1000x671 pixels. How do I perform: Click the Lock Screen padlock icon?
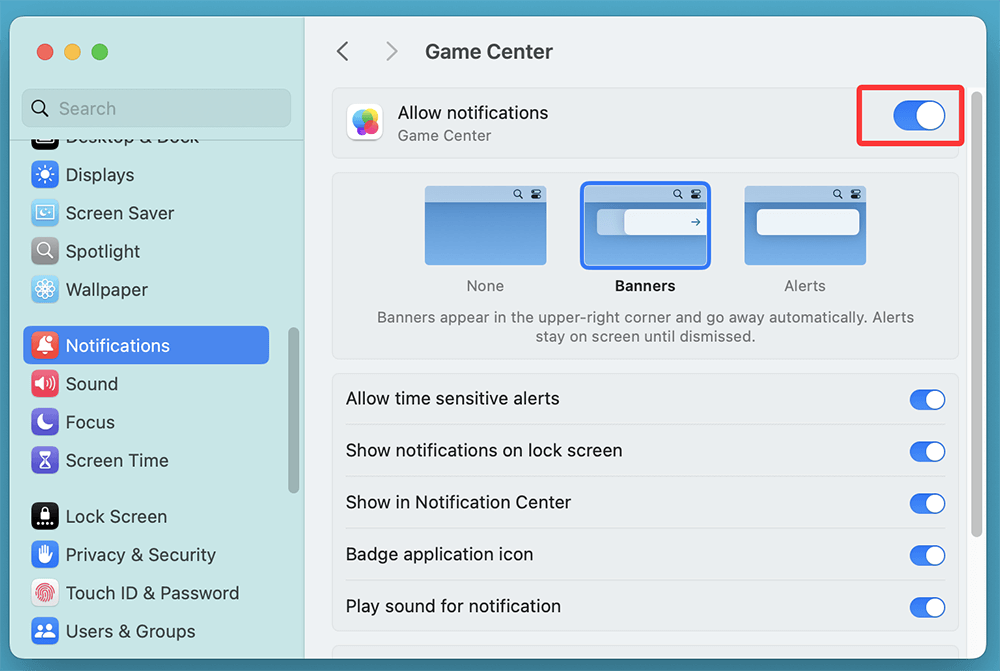pos(44,516)
